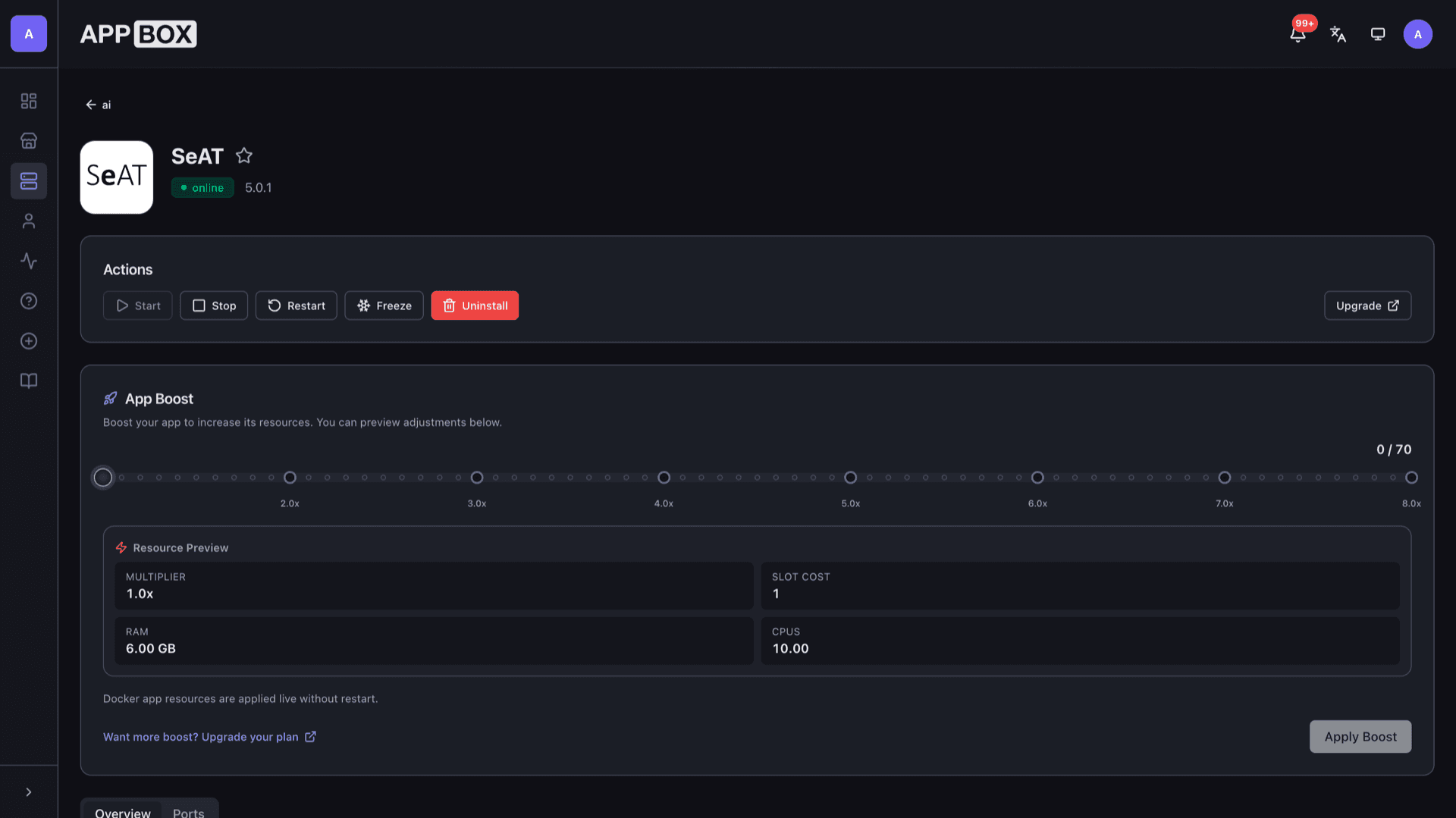Click the APPBOX logo
This screenshot has height=818, width=1456.
click(x=138, y=34)
